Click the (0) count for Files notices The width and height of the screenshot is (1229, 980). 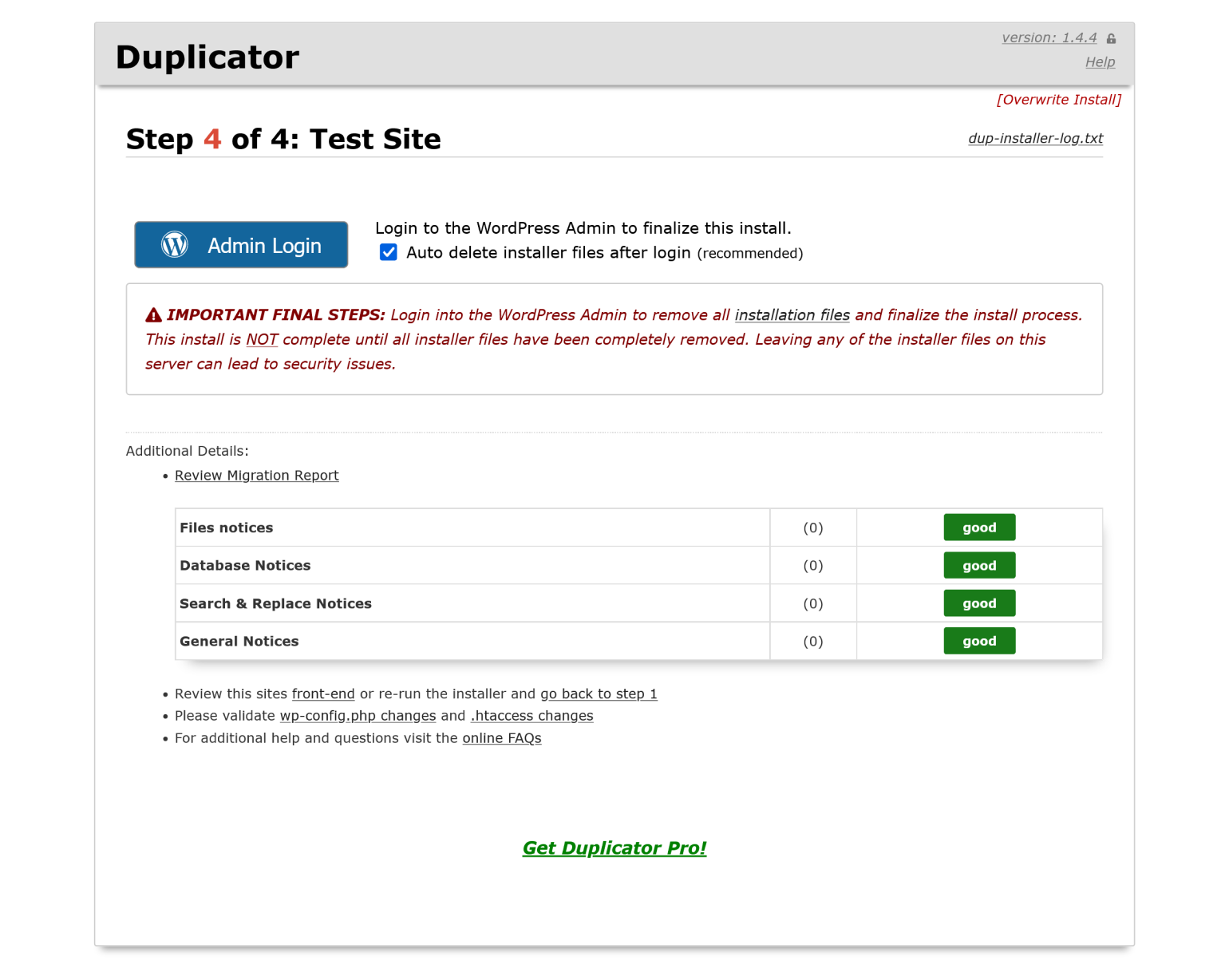click(x=813, y=528)
